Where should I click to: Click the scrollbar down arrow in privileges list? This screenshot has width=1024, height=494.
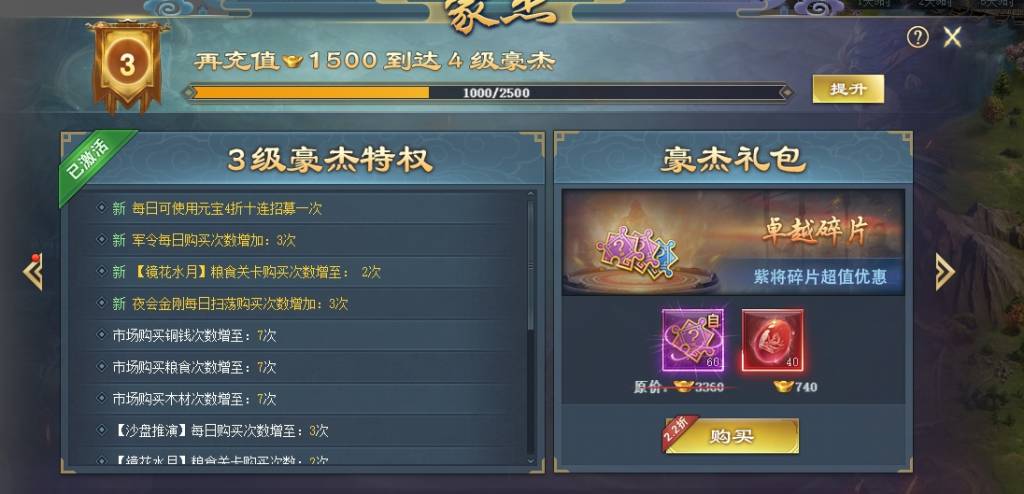(530, 461)
